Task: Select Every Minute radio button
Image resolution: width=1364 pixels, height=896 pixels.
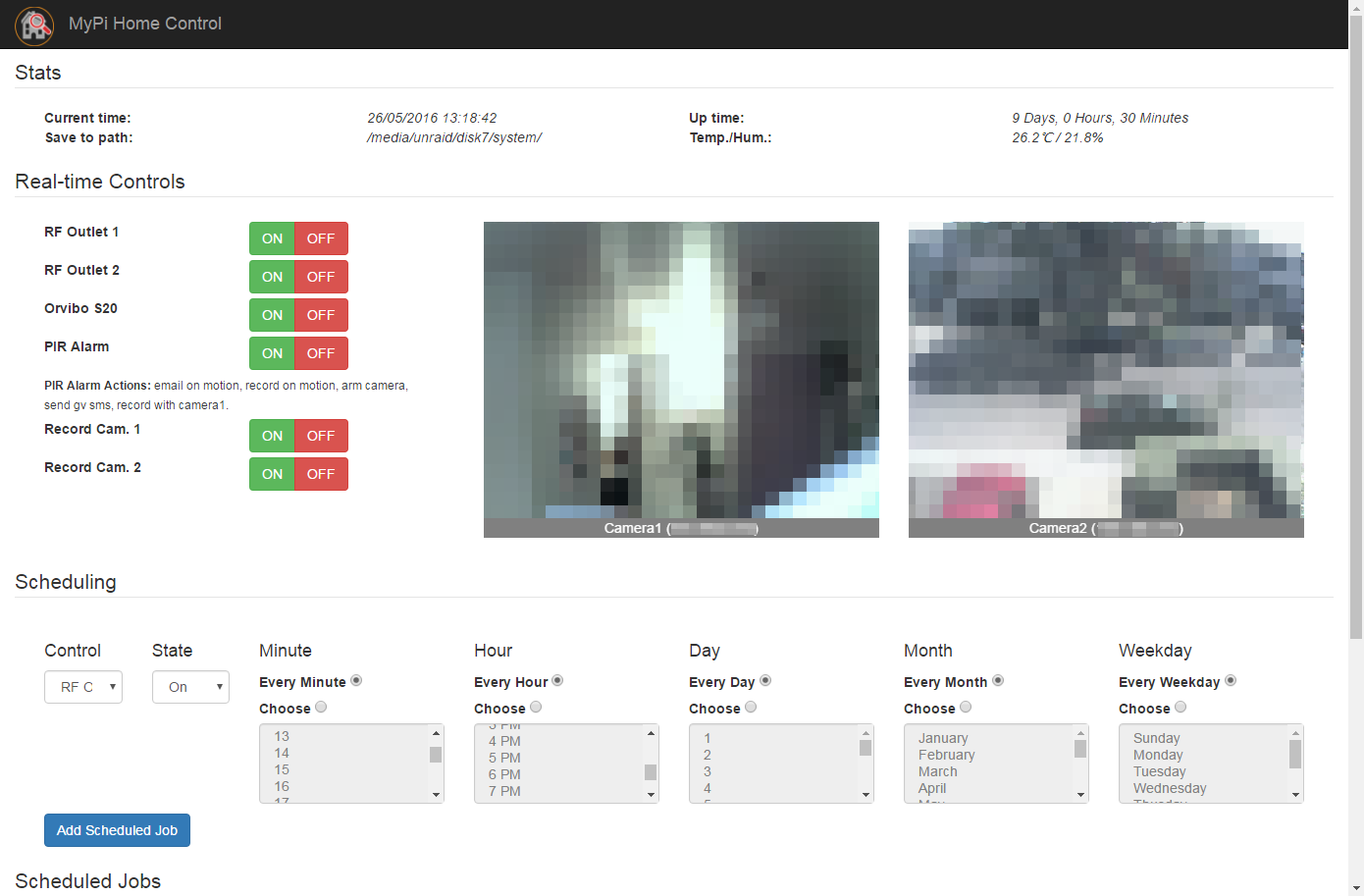Action: point(356,681)
